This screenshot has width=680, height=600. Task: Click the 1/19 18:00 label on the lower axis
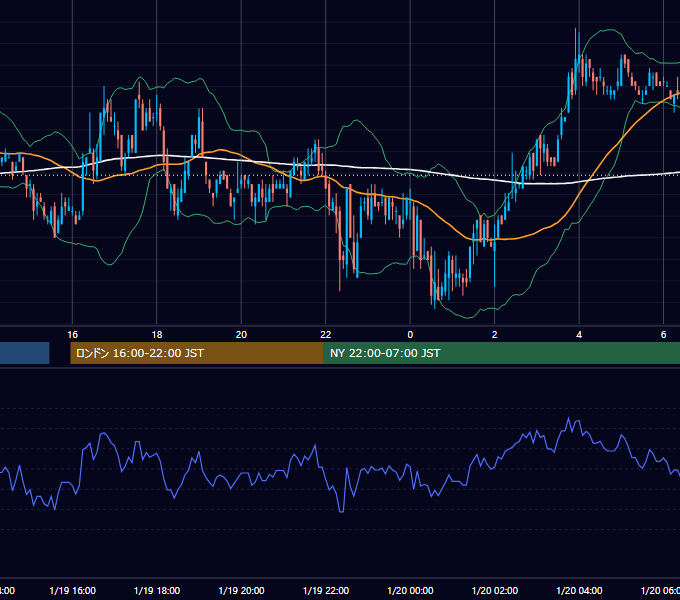coord(157,591)
